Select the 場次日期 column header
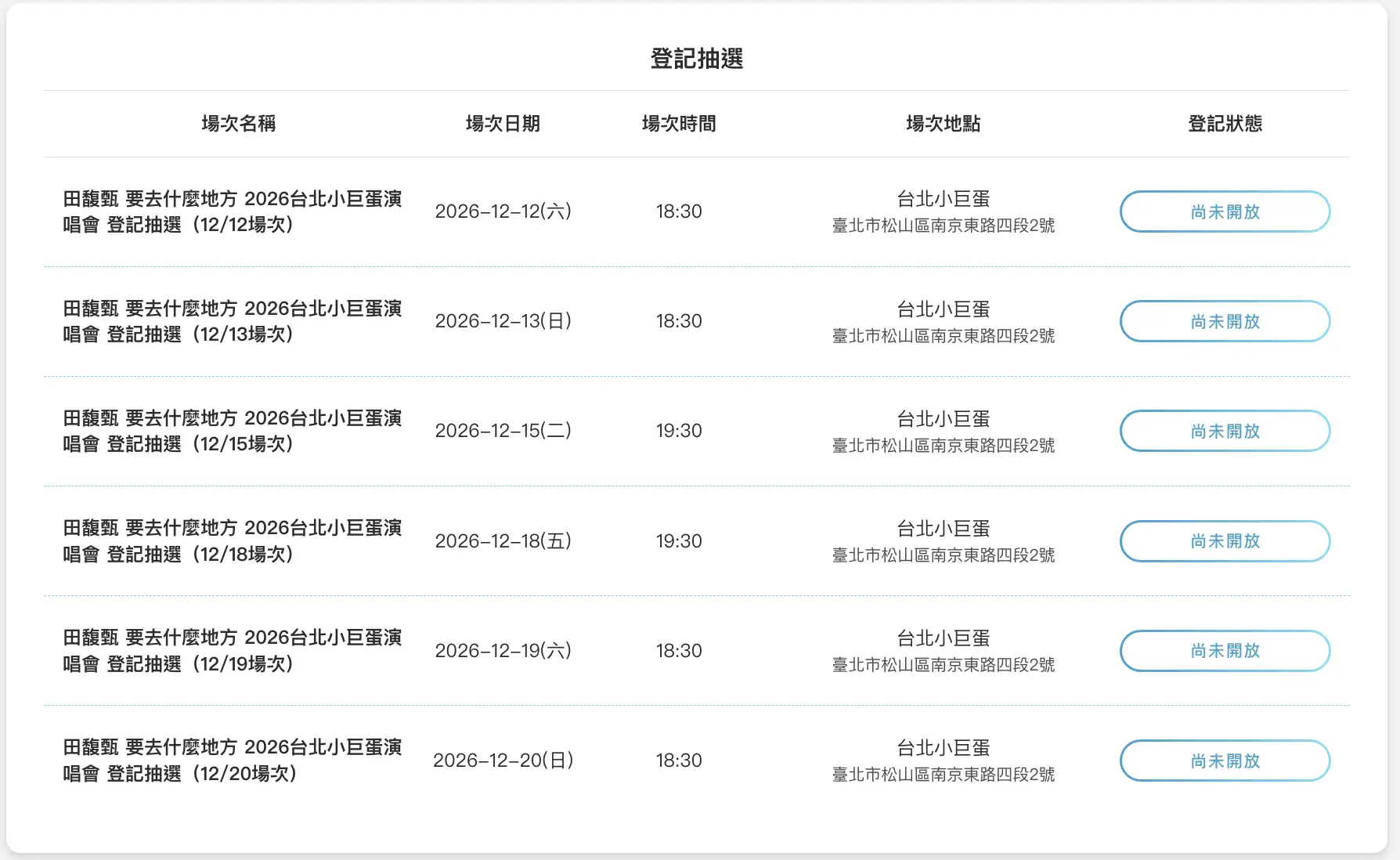Screen dimensions: 1400x860 503,124
